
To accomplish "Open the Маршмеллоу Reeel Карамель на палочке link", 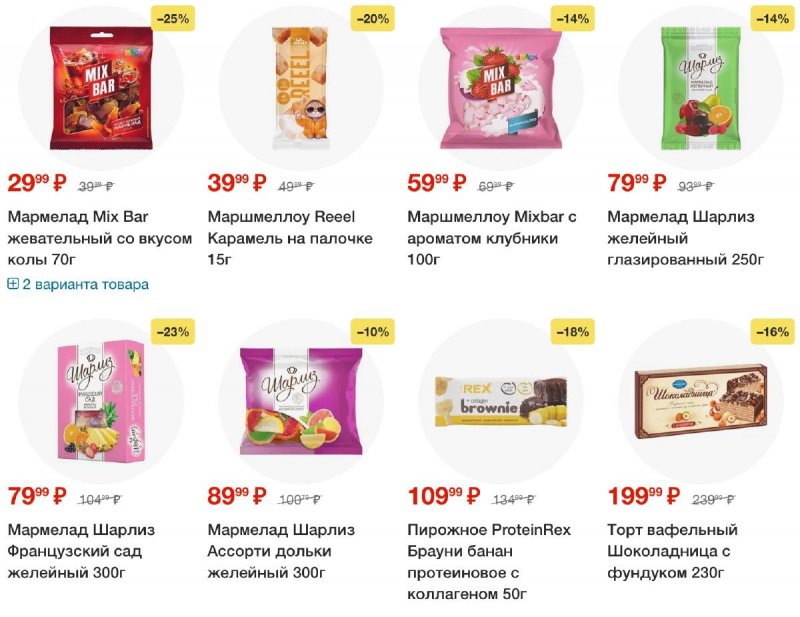I will point(290,238).
